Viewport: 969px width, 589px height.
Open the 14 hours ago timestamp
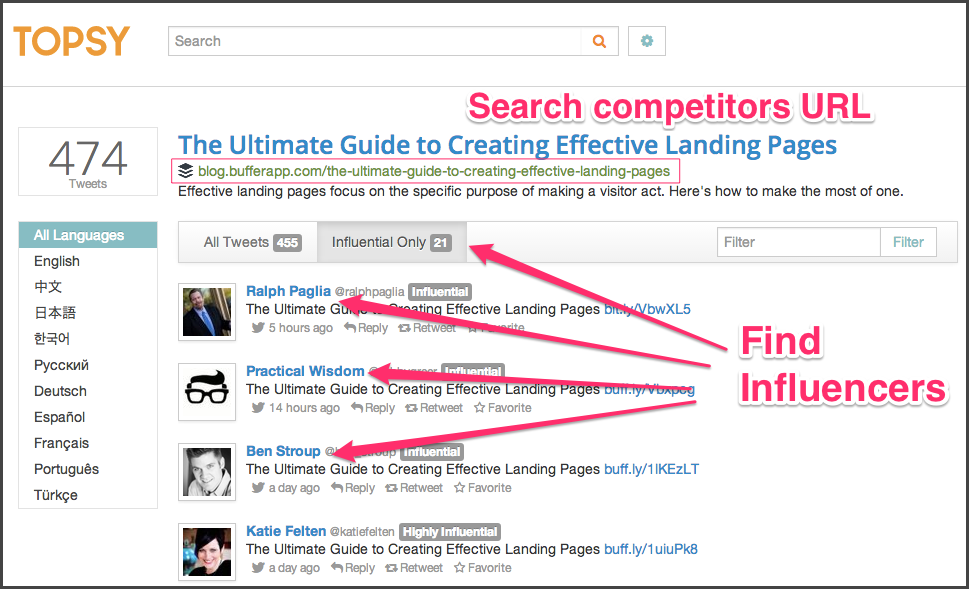point(304,408)
